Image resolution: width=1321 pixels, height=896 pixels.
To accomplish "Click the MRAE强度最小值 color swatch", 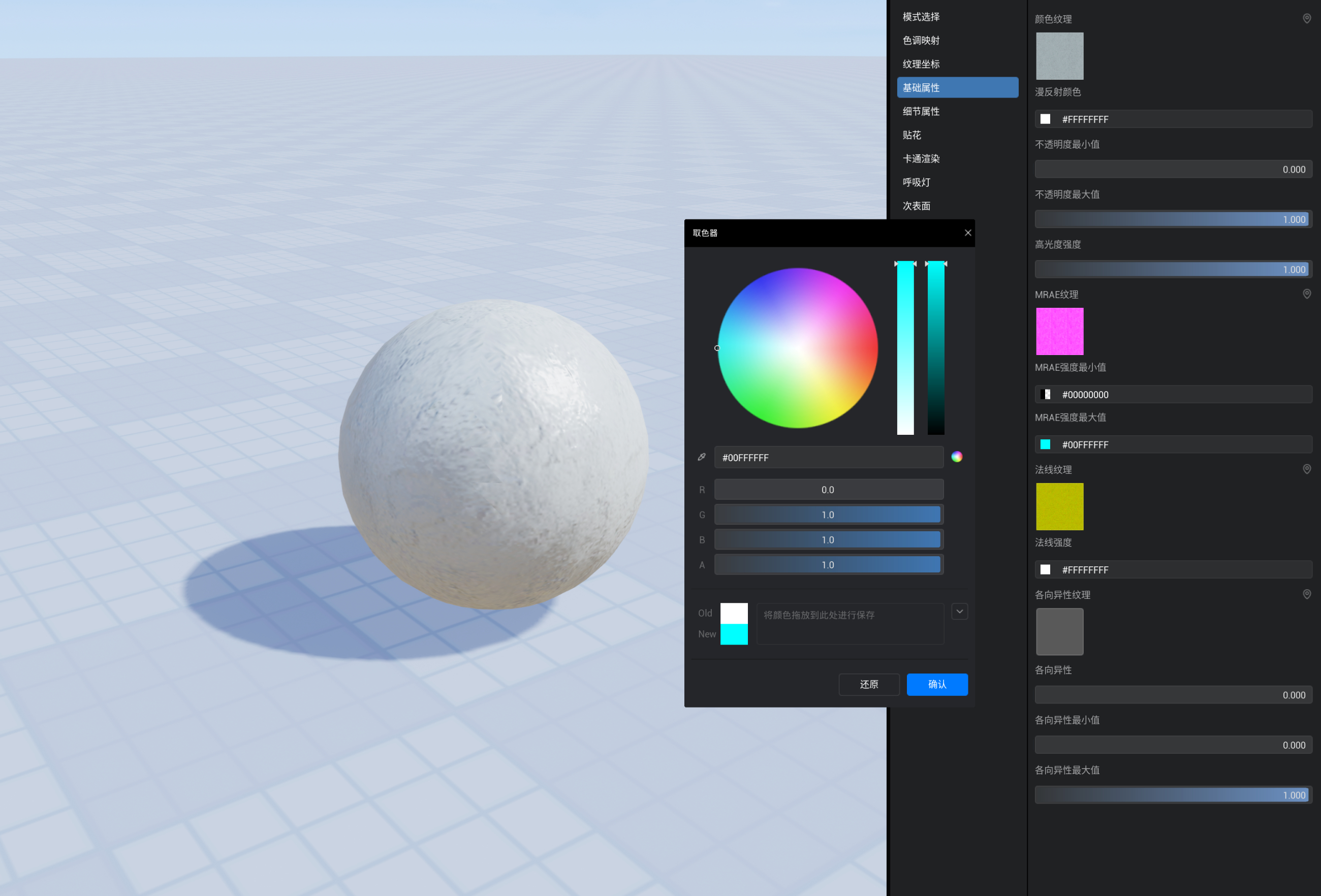I will (1045, 394).
